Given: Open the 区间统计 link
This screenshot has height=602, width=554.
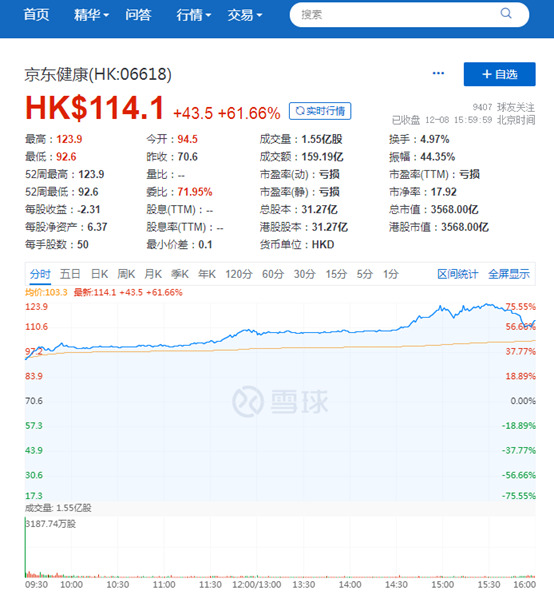Looking at the screenshot, I should coord(458,274).
